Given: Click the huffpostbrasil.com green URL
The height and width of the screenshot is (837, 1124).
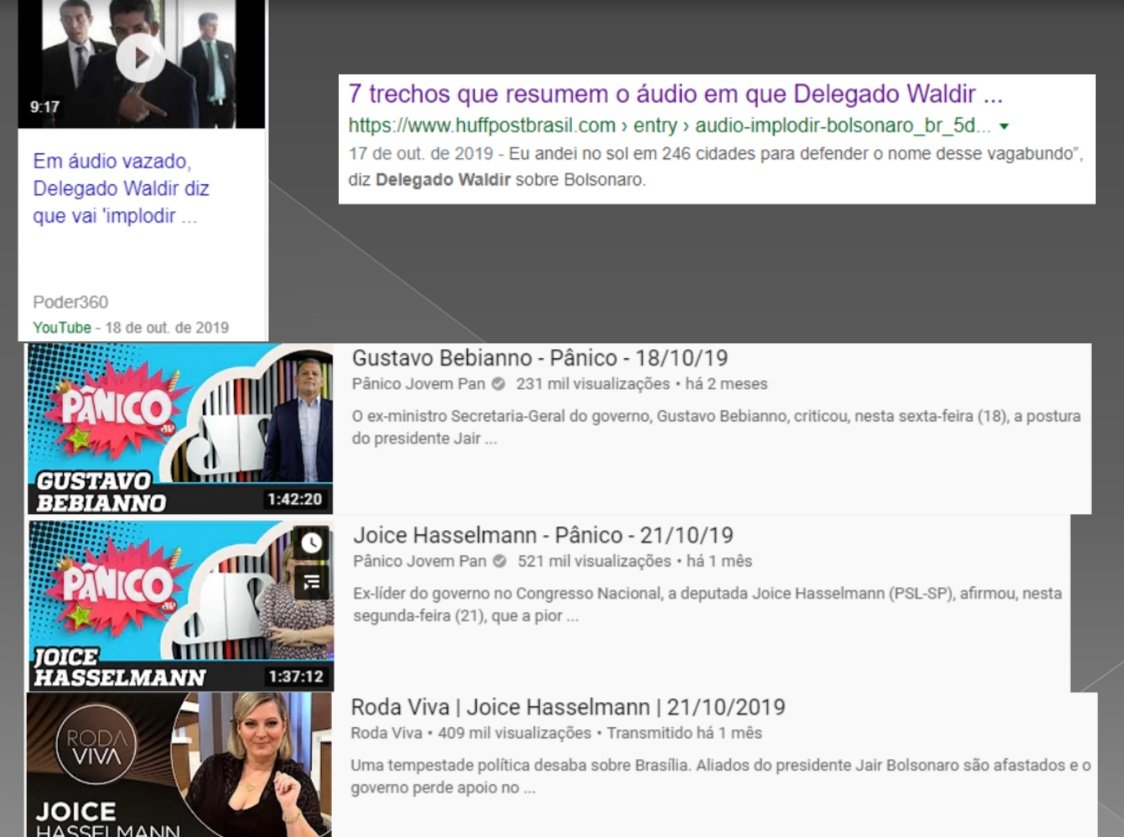Looking at the screenshot, I should (x=670, y=125).
